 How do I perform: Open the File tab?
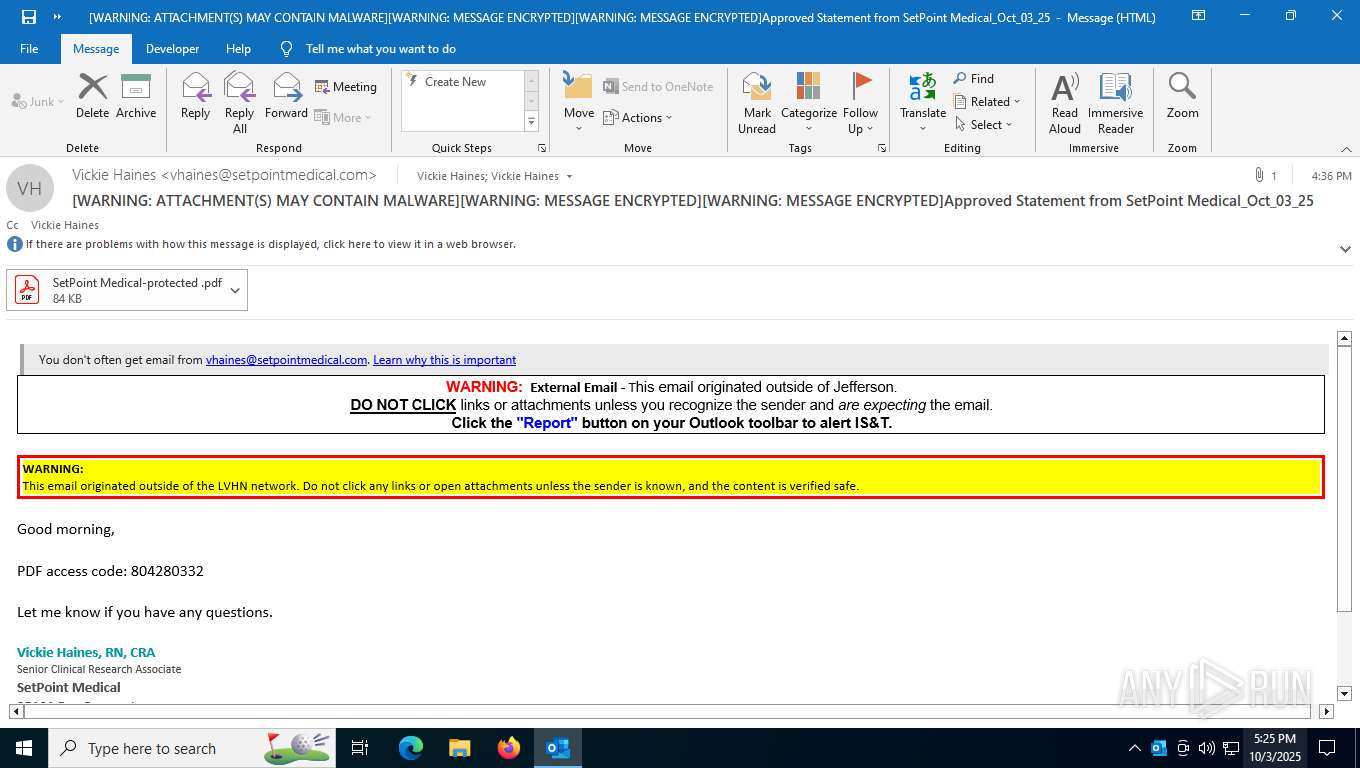point(29,49)
